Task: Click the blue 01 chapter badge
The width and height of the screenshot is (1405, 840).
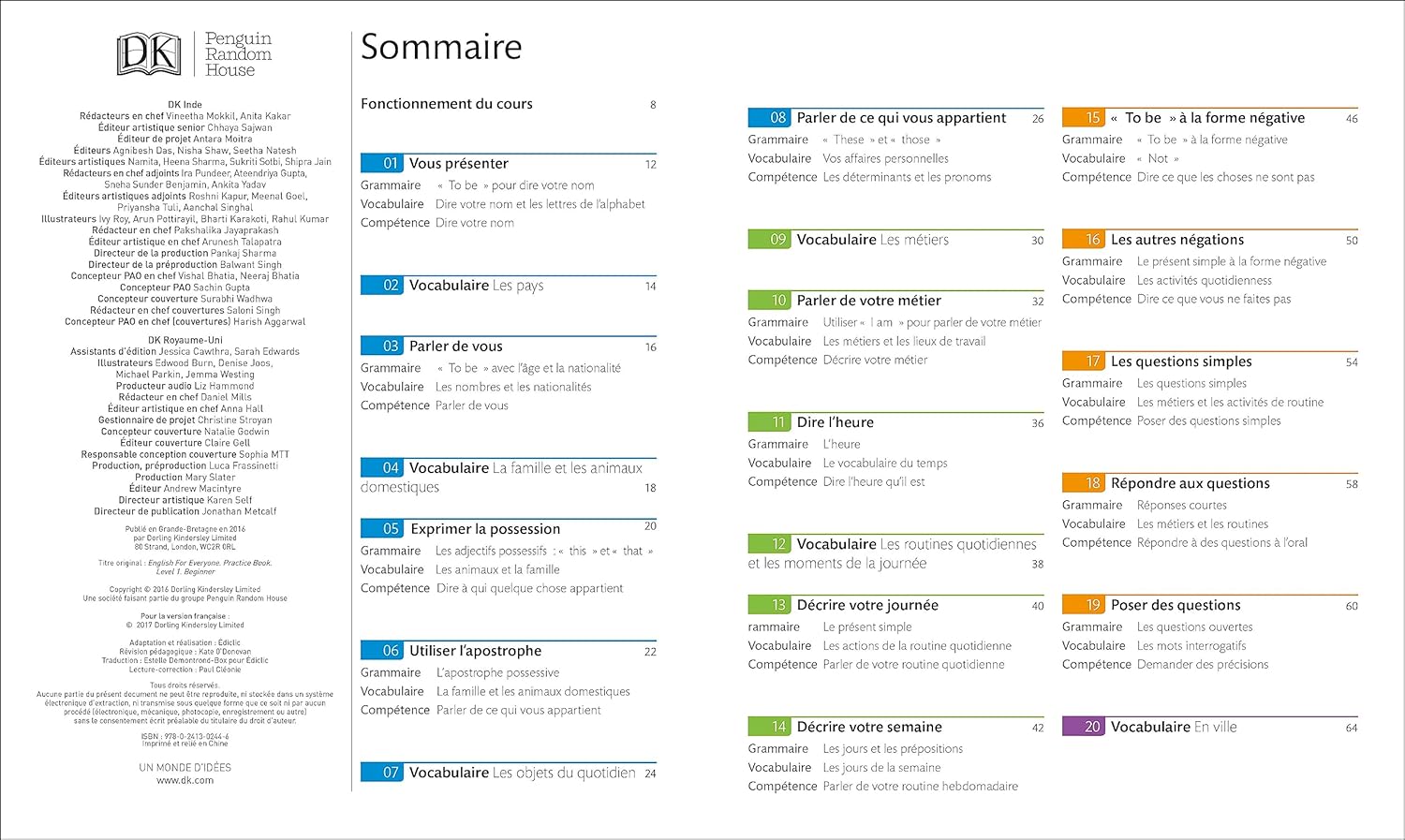Action: 381,163
